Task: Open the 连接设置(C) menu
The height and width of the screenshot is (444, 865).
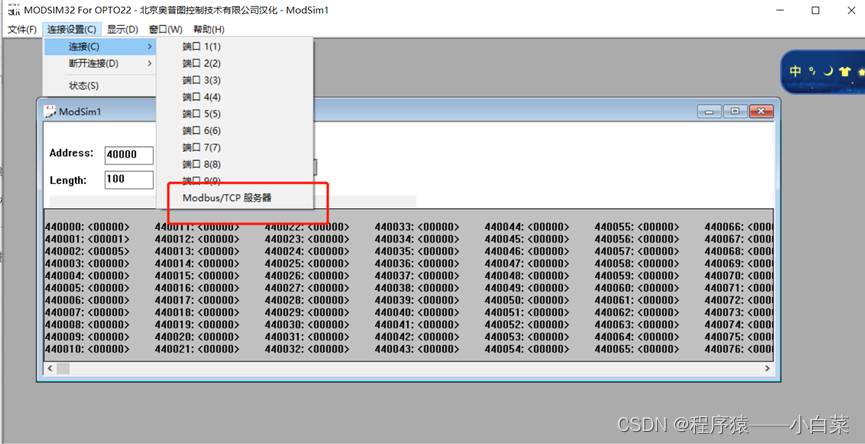Action: pyautogui.click(x=72, y=29)
